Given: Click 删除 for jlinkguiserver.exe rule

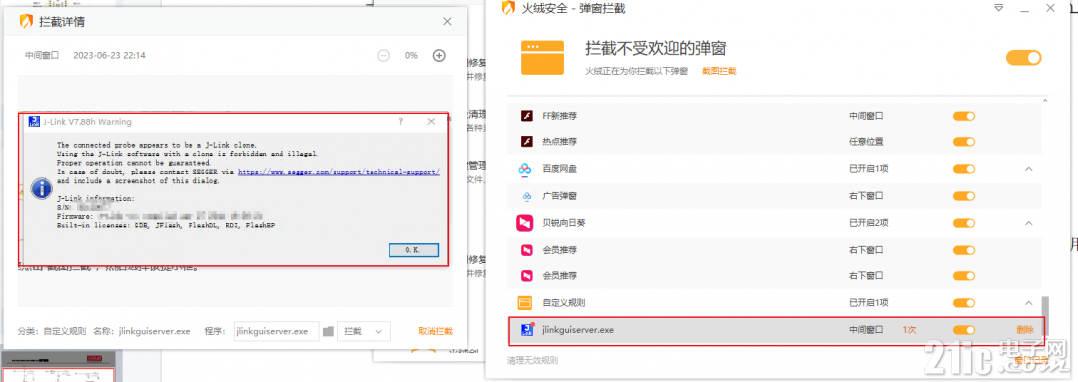Looking at the screenshot, I should pos(1024,330).
